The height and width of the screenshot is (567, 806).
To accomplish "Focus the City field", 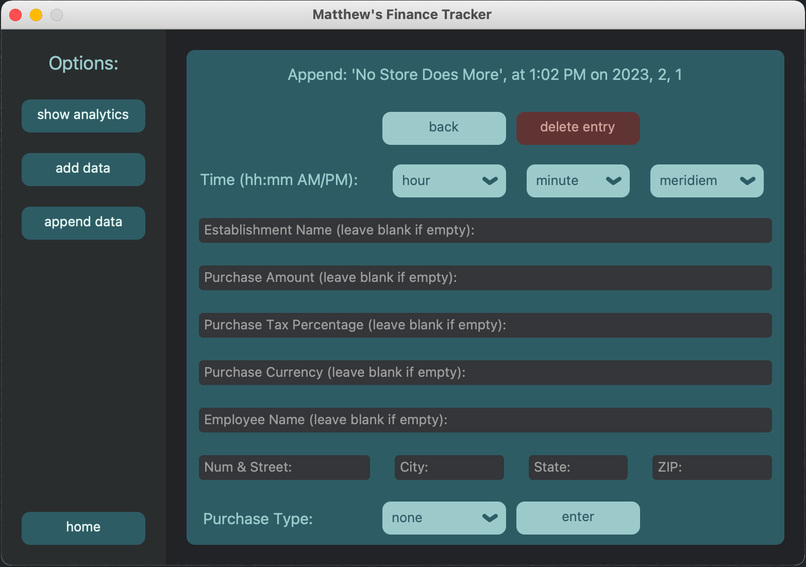I will click(449, 467).
